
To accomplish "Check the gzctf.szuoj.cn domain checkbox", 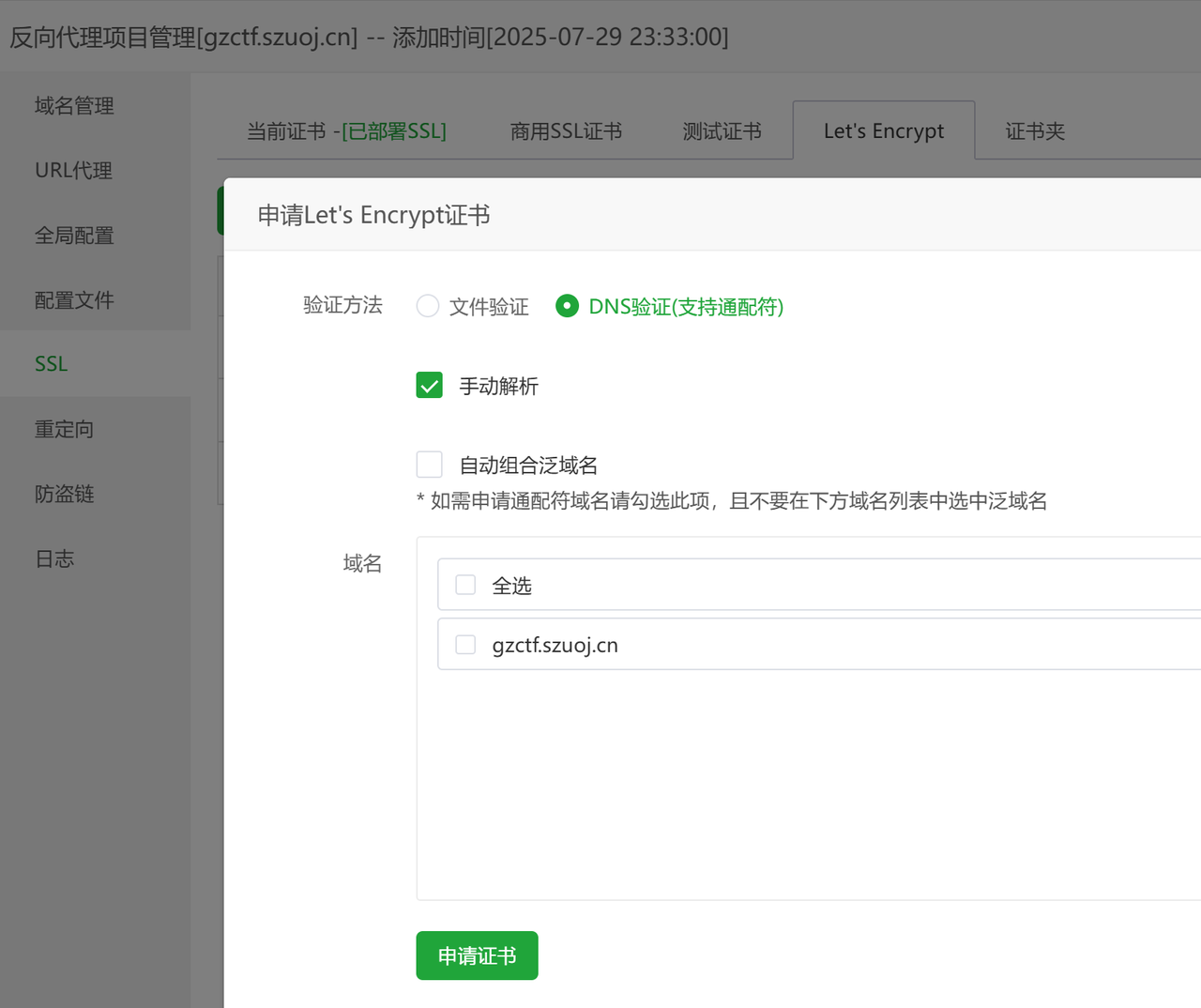I will click(x=465, y=645).
